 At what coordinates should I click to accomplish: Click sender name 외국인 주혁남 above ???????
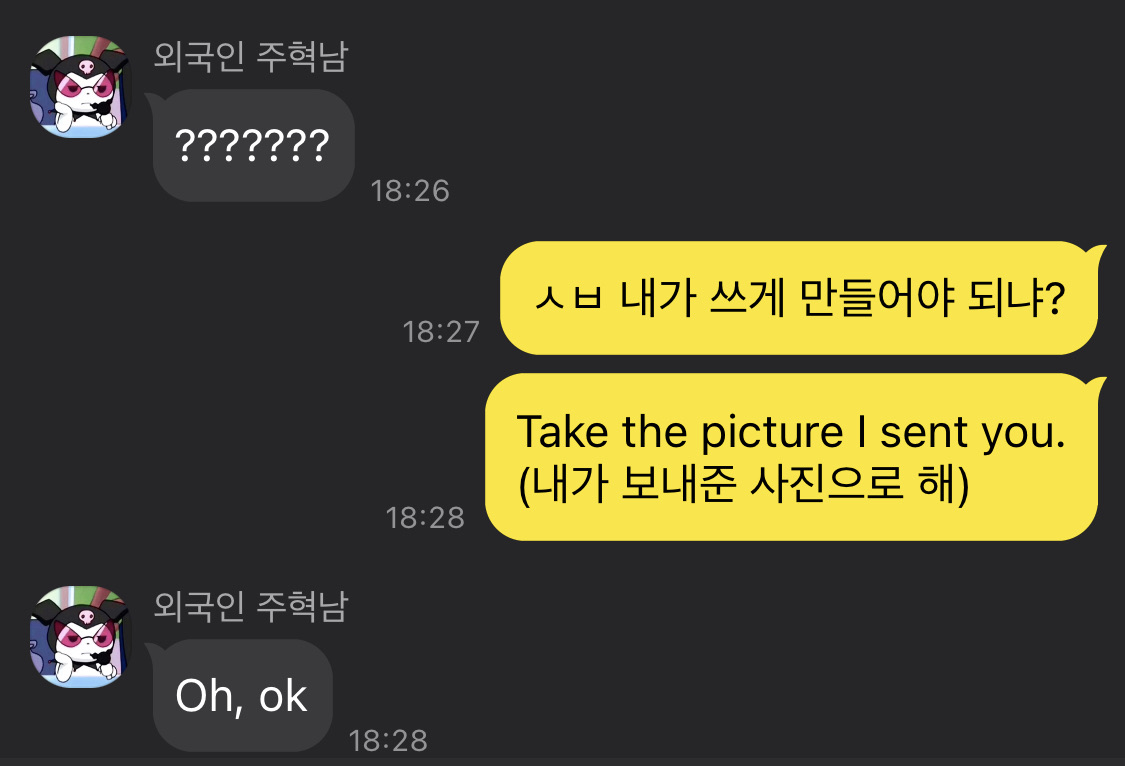coord(249,56)
